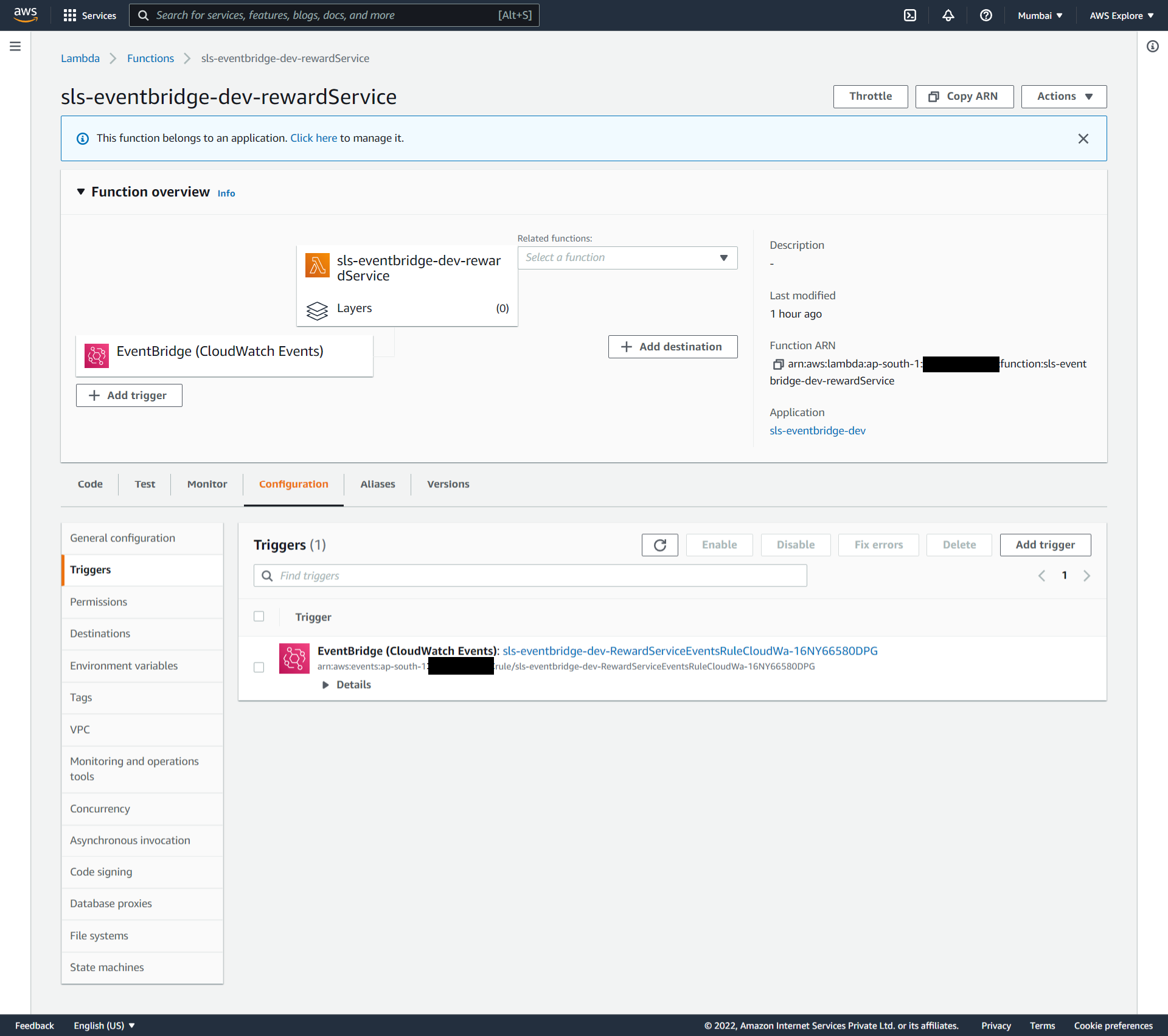Screen dimensions: 1168x1036
Task: Switch to the Versions tab
Action: pos(448,484)
